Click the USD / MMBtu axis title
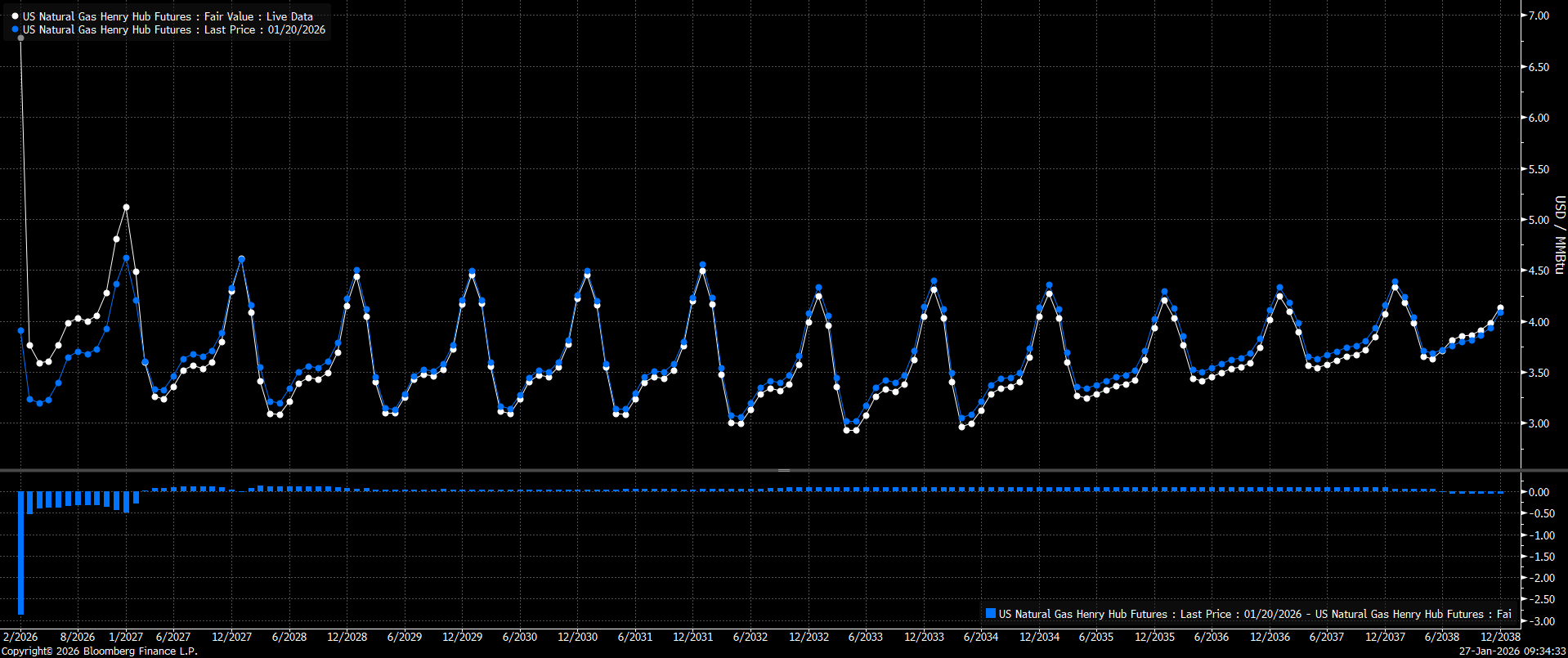1568x658 pixels. (x=1560, y=235)
